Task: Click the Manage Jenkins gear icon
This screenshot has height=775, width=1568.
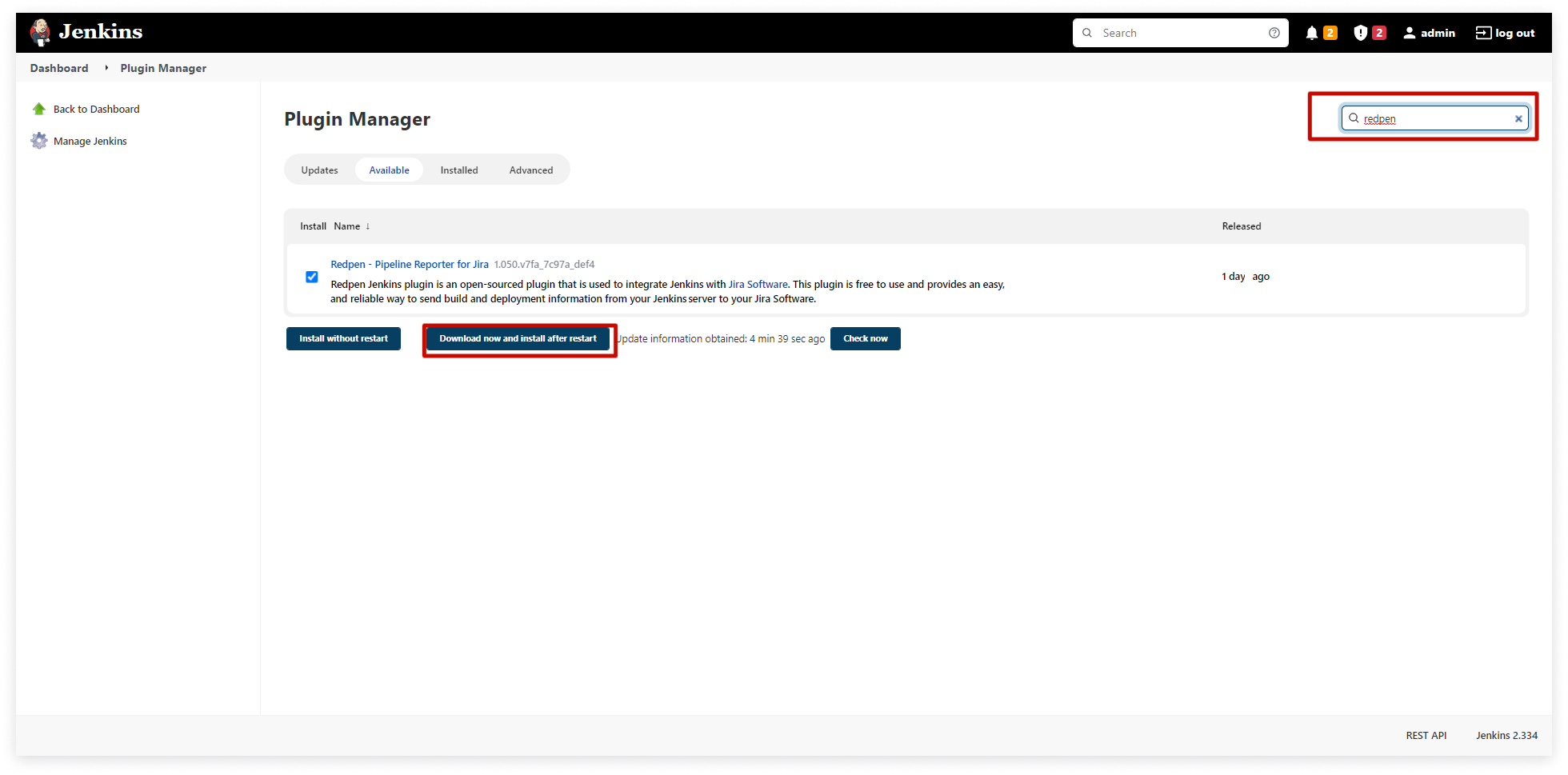Action: (x=39, y=141)
